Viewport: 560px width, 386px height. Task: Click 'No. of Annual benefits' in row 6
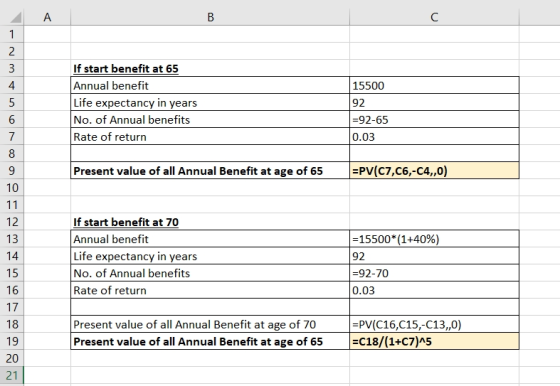coord(131,120)
